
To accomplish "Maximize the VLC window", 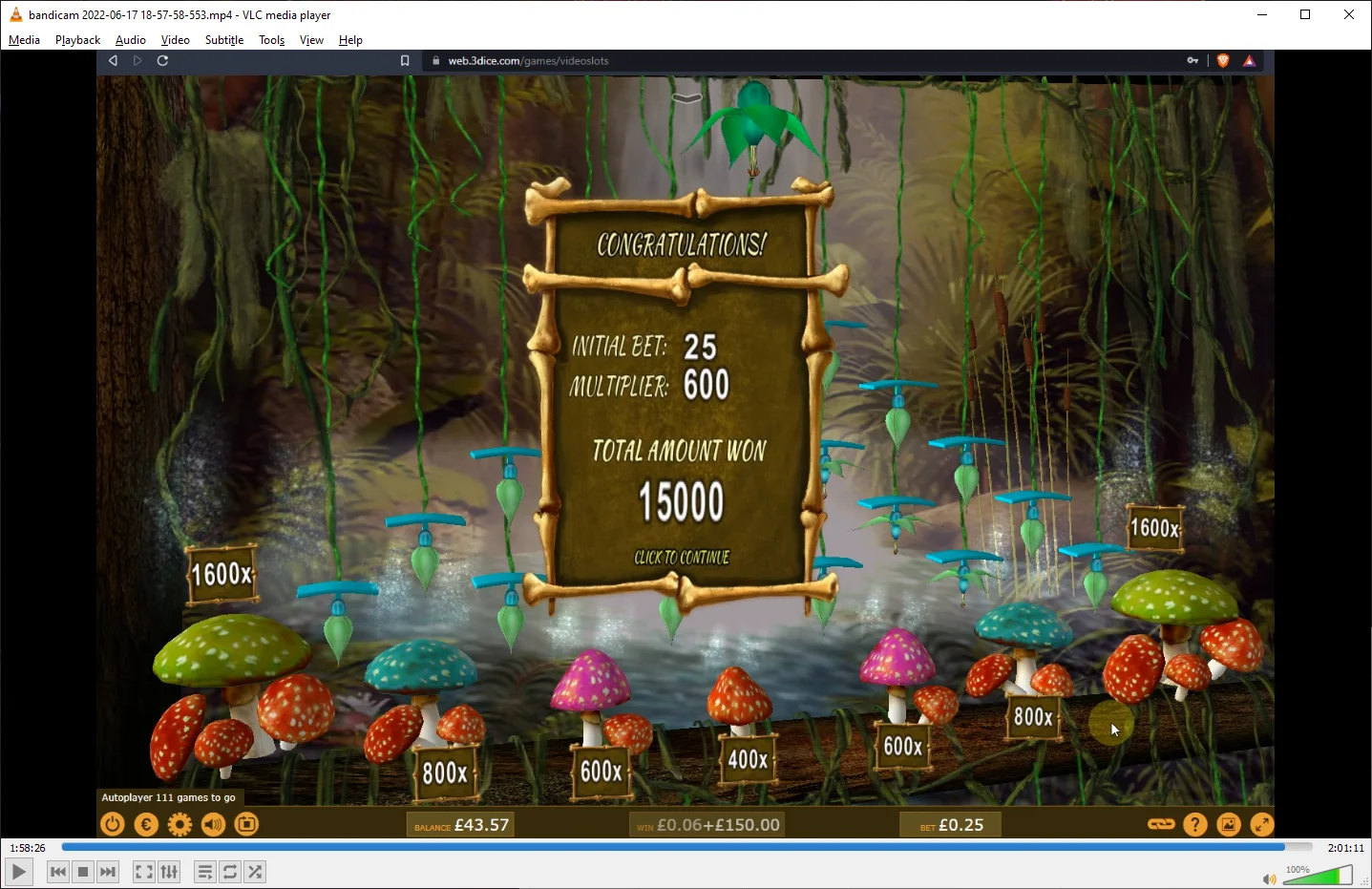I will click(x=1305, y=14).
